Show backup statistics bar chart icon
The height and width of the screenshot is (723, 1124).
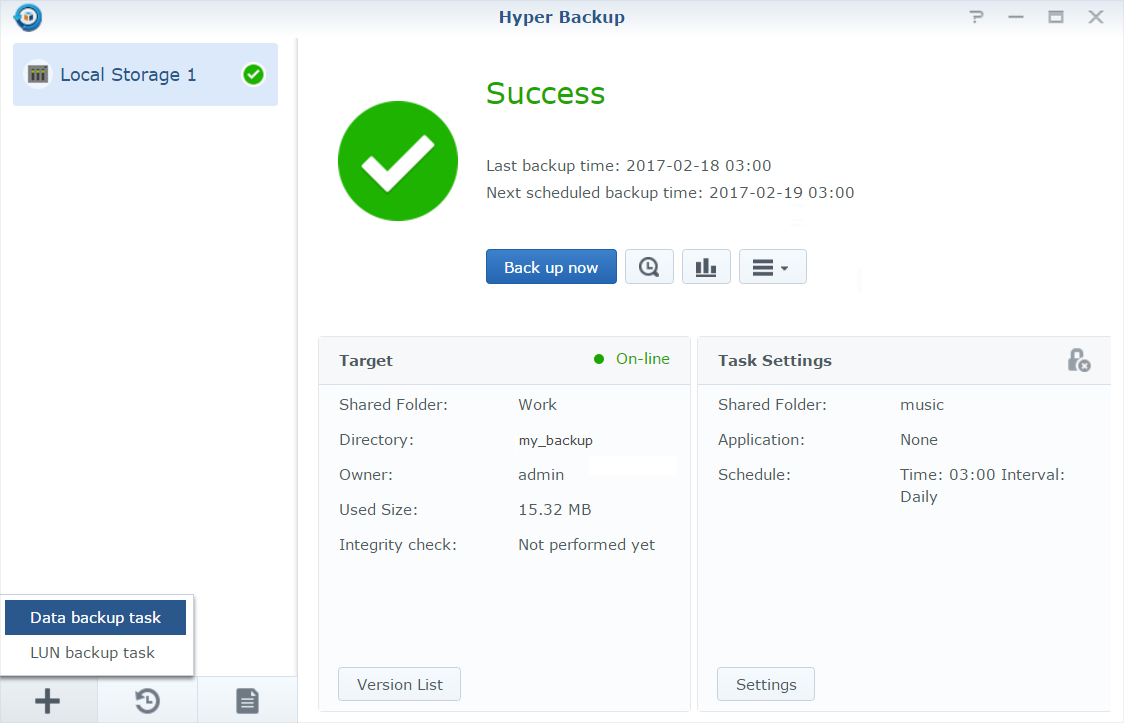click(706, 267)
